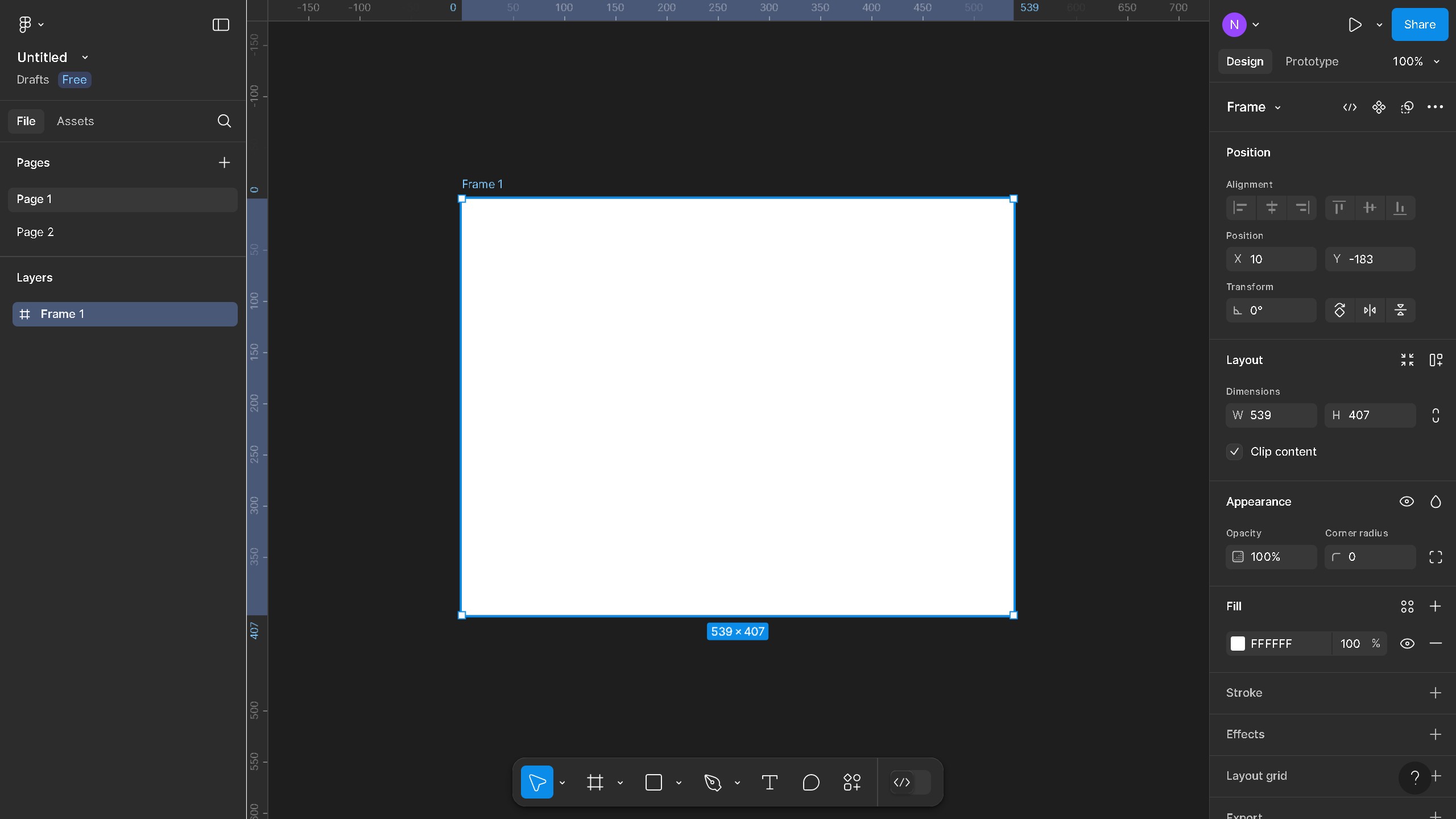1456x819 pixels.
Task: Select the Pen tool
Action: click(x=713, y=782)
